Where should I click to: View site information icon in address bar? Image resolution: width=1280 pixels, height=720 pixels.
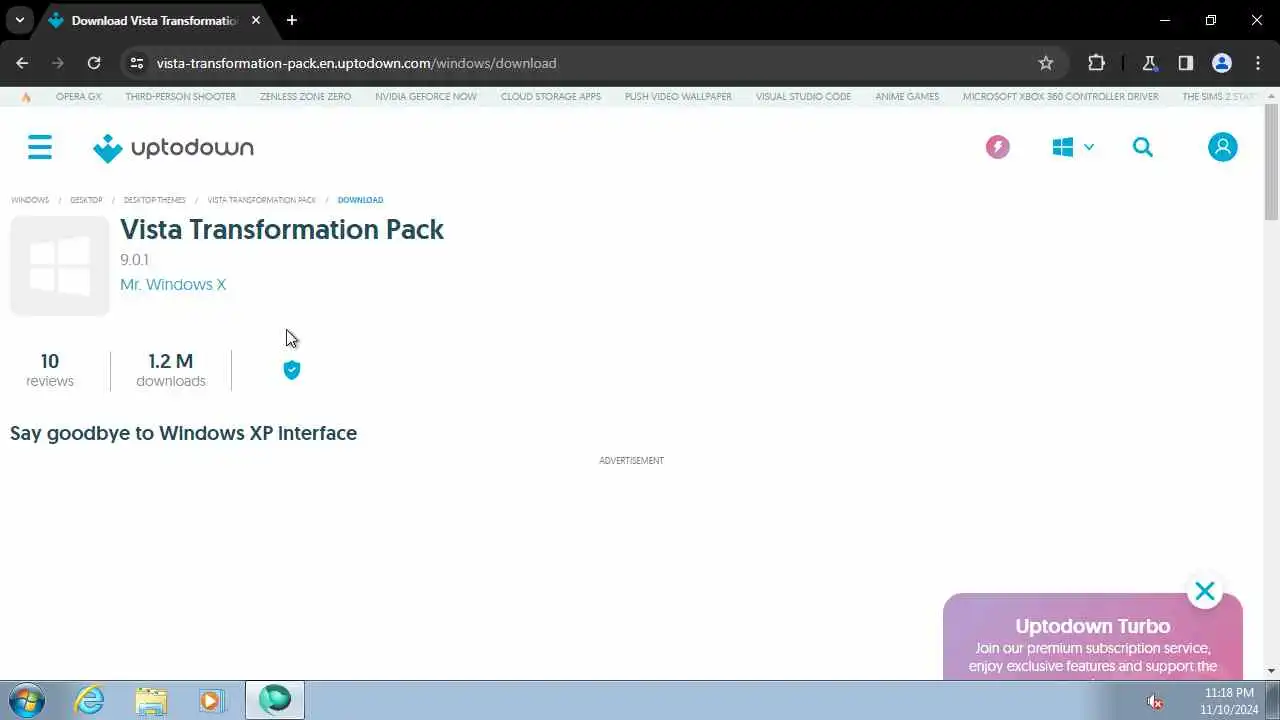pyautogui.click(x=138, y=63)
